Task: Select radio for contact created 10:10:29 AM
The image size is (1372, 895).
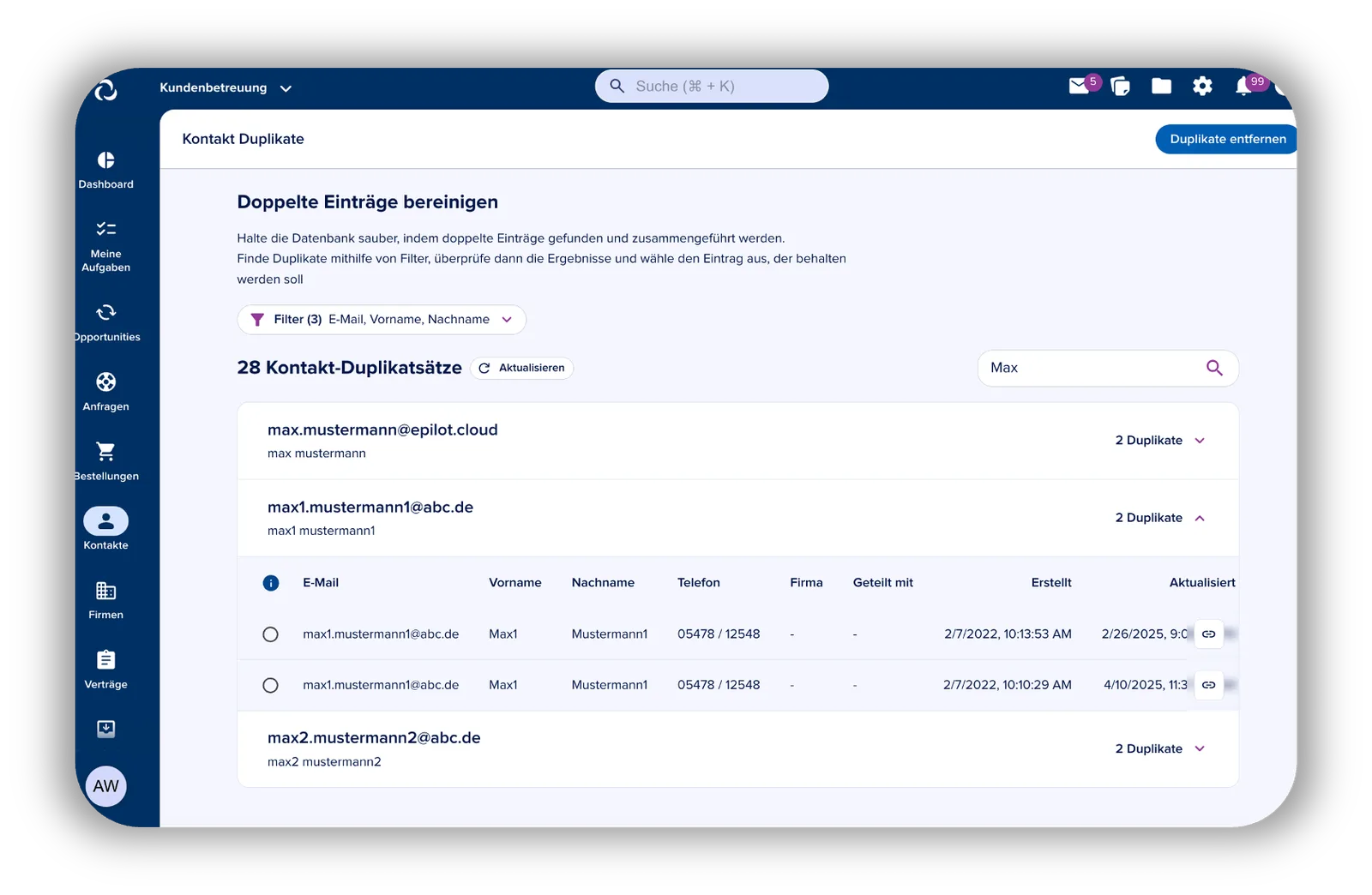Action: (271, 685)
